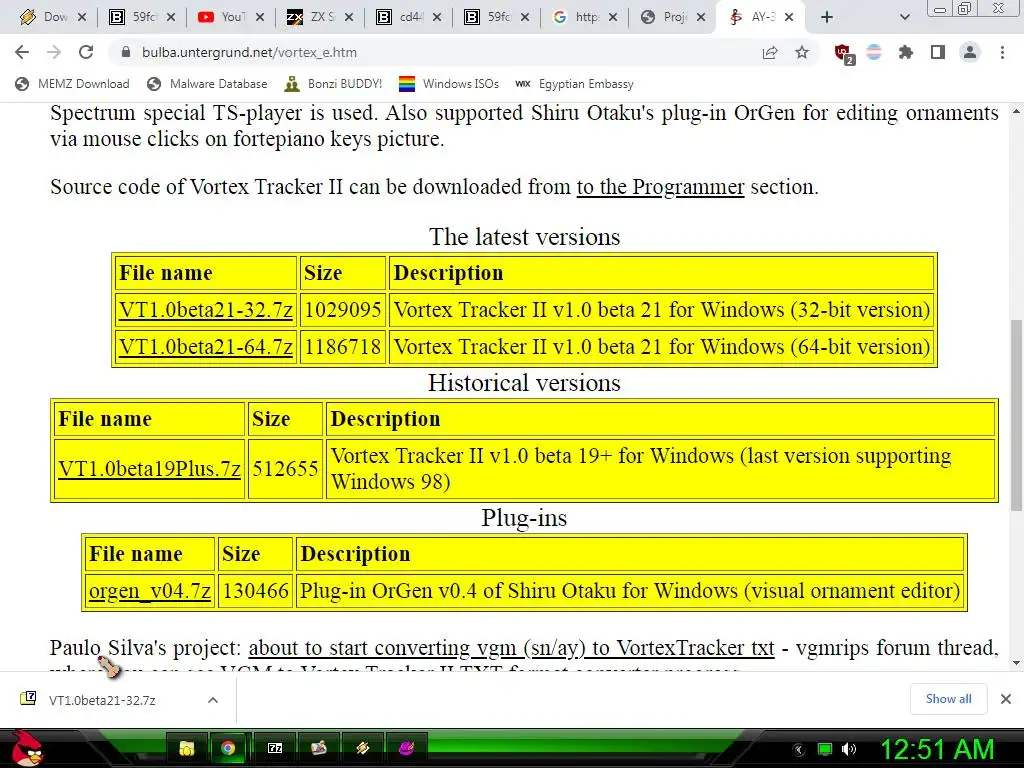
Task: Download orgen_v04.7z plug-in
Action: tap(150, 591)
